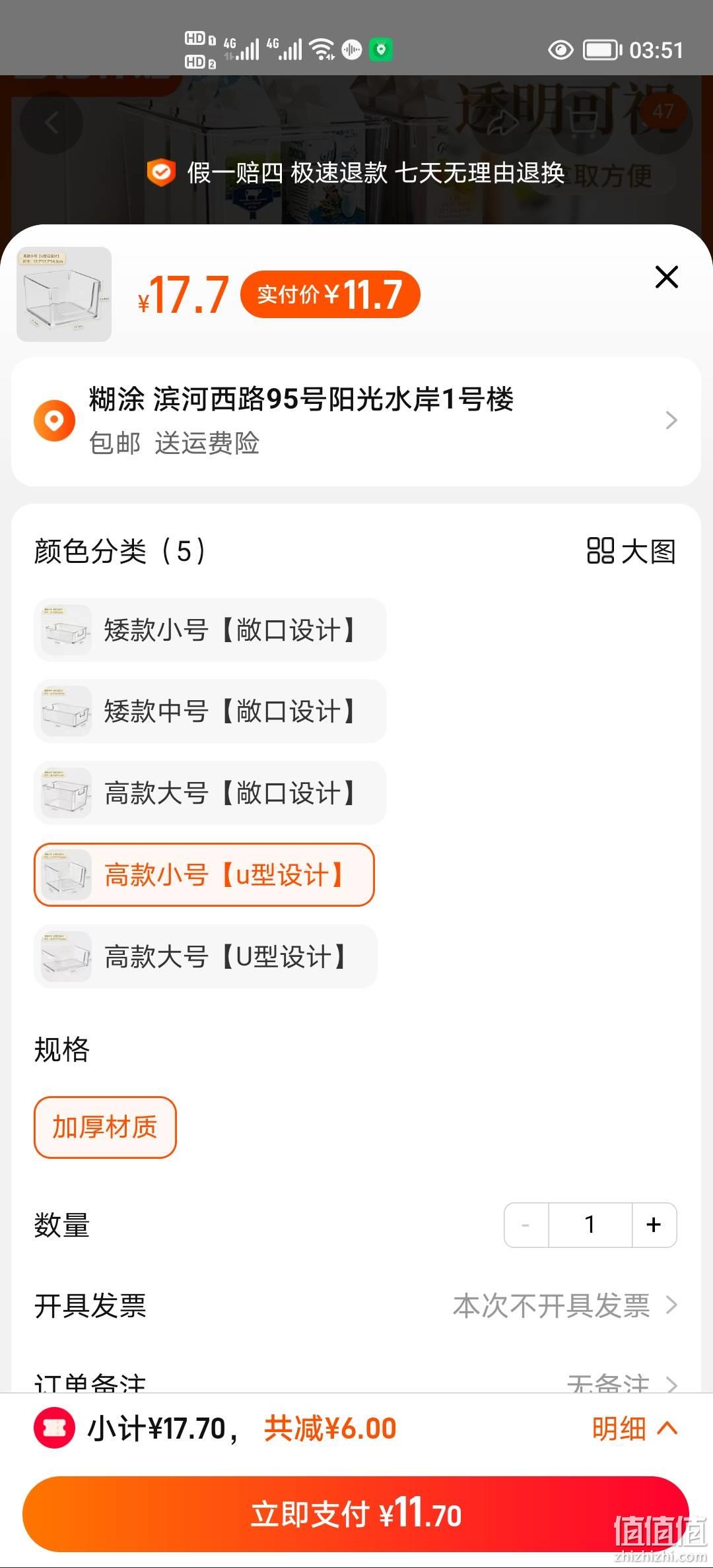The width and height of the screenshot is (713, 1568).
Task: Select 矮款中号【敞口设计】 option
Action: 210,711
